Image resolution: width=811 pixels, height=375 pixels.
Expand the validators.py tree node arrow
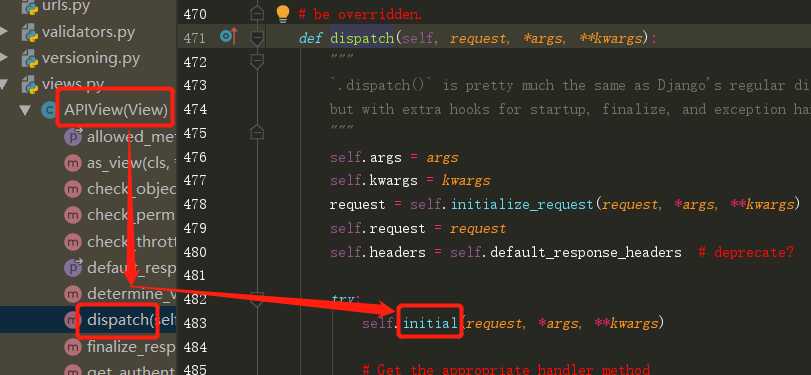click(5, 32)
